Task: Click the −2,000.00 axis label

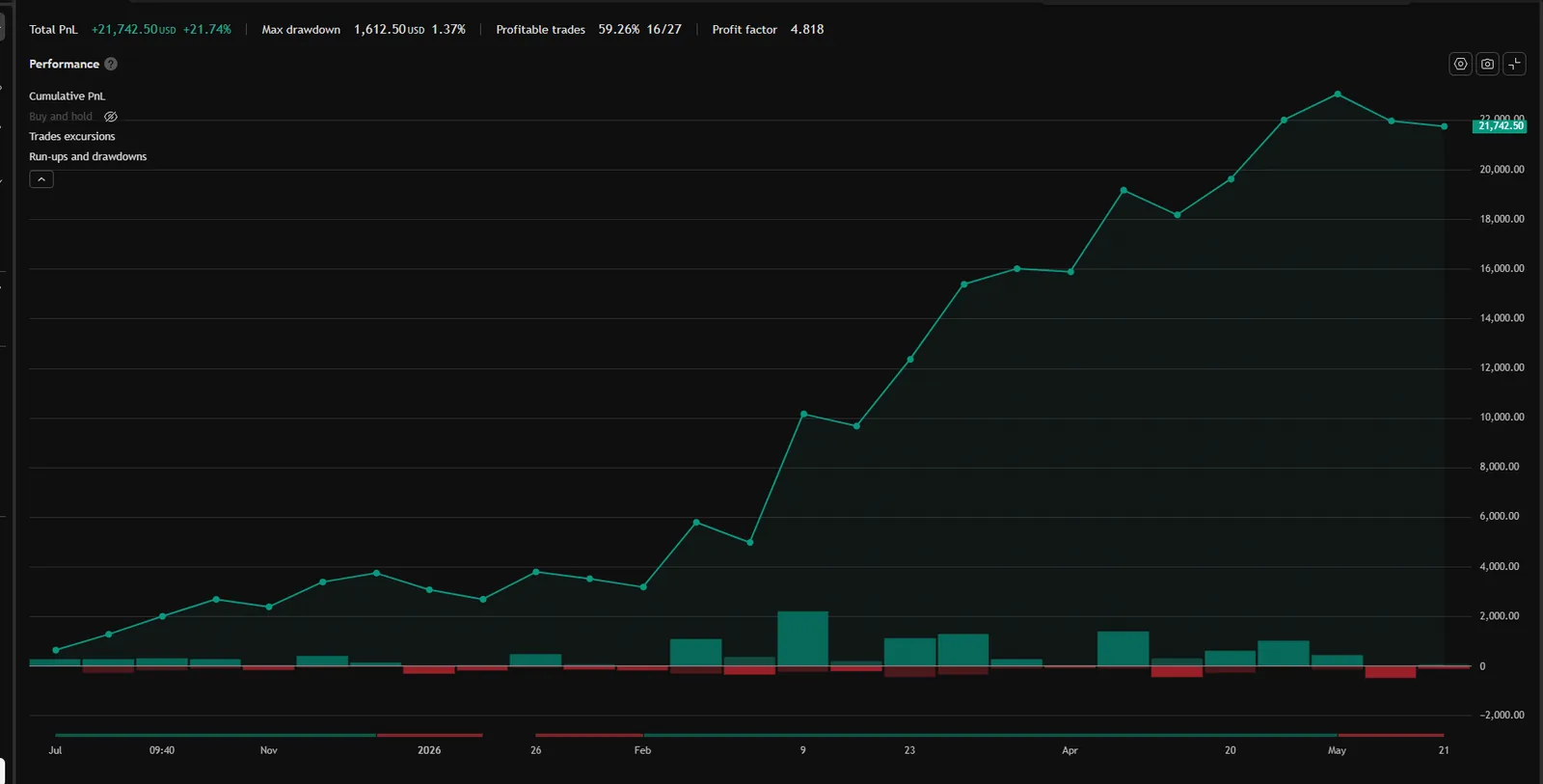Action: pyautogui.click(x=1502, y=716)
